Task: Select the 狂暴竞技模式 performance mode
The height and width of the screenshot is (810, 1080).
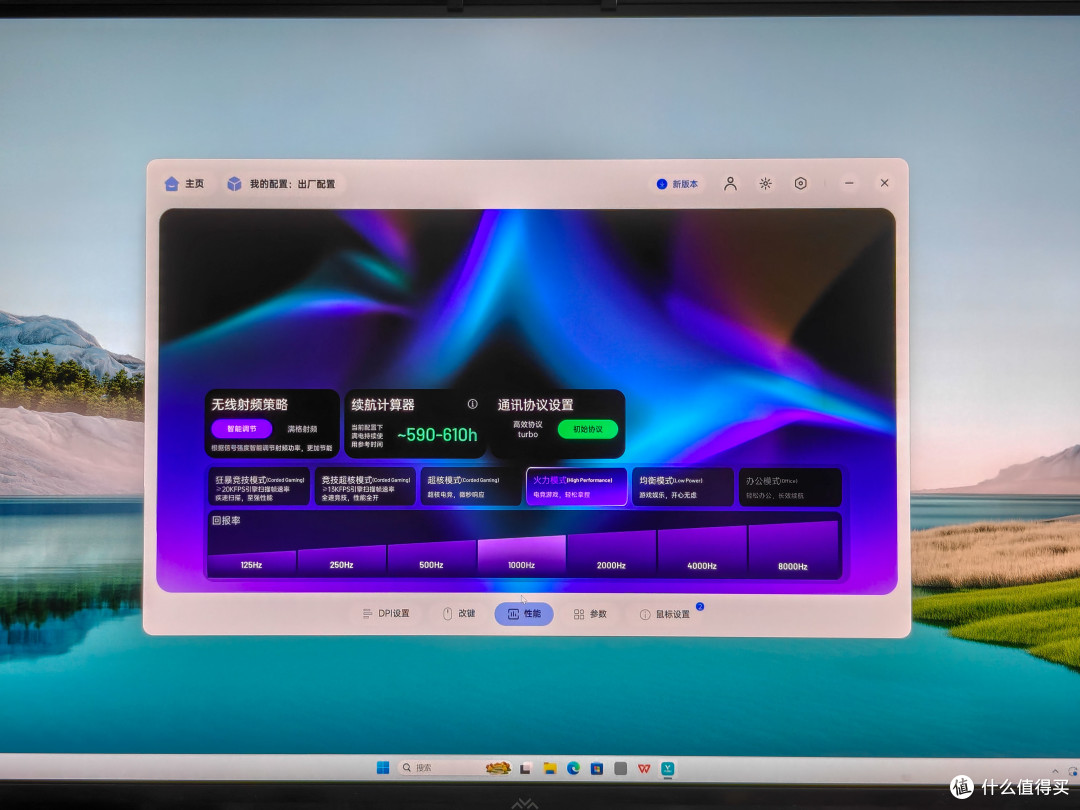Action: click(x=260, y=488)
